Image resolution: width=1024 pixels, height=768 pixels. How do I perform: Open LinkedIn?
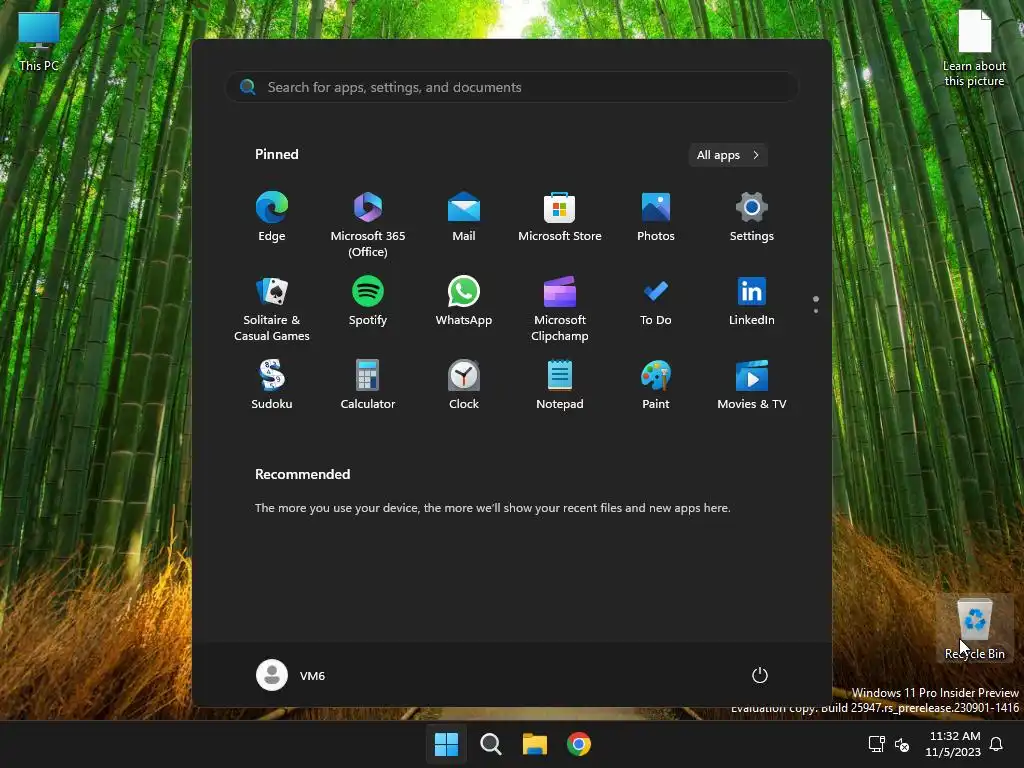point(752,301)
